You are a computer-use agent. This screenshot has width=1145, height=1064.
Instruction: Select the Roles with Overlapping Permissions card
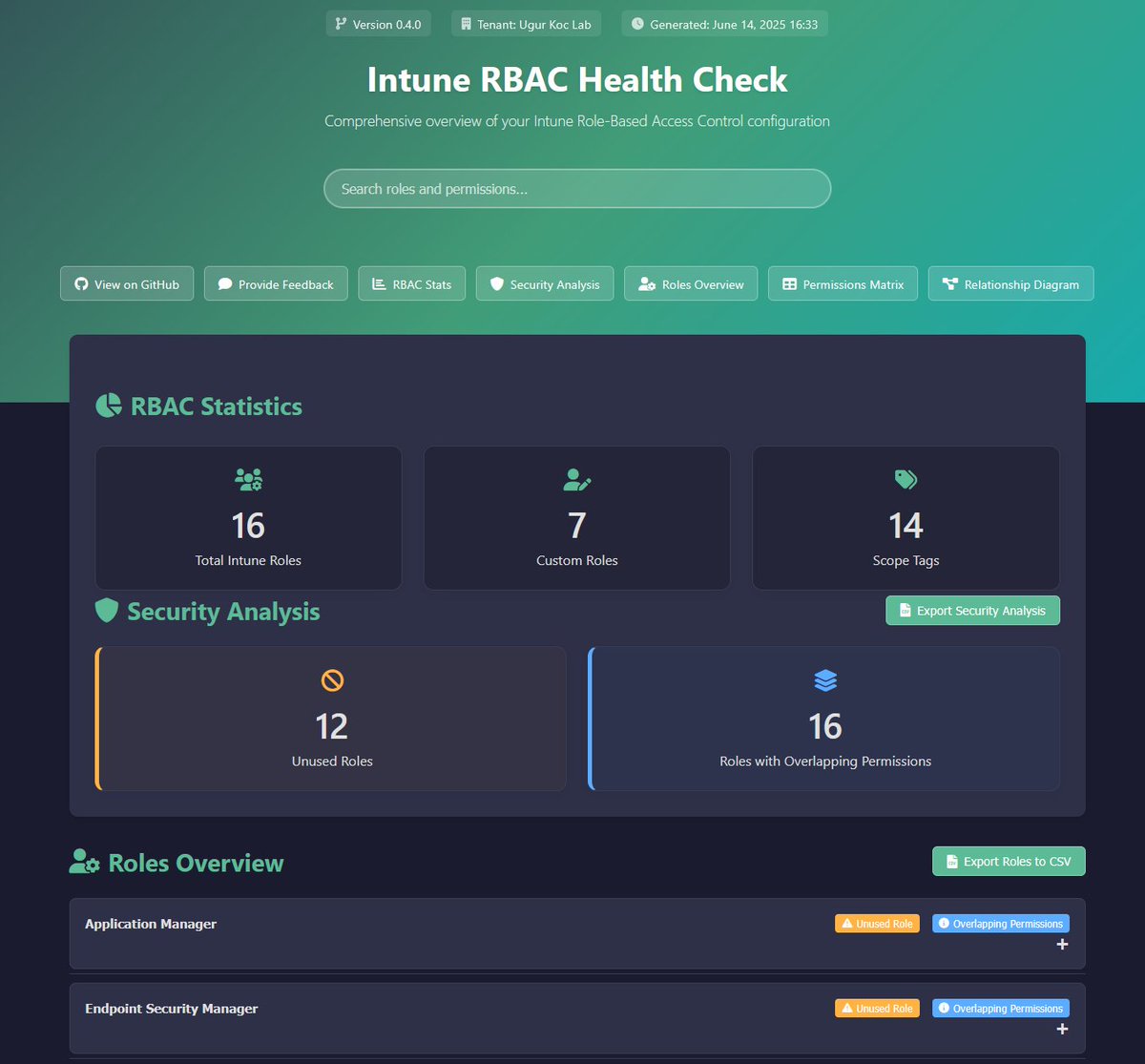(x=824, y=719)
